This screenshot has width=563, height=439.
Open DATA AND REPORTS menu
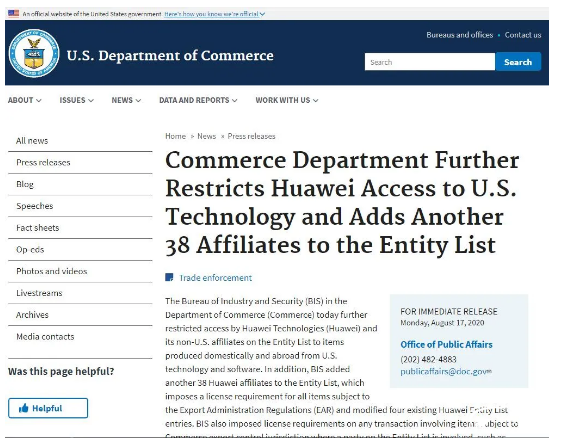tap(198, 100)
